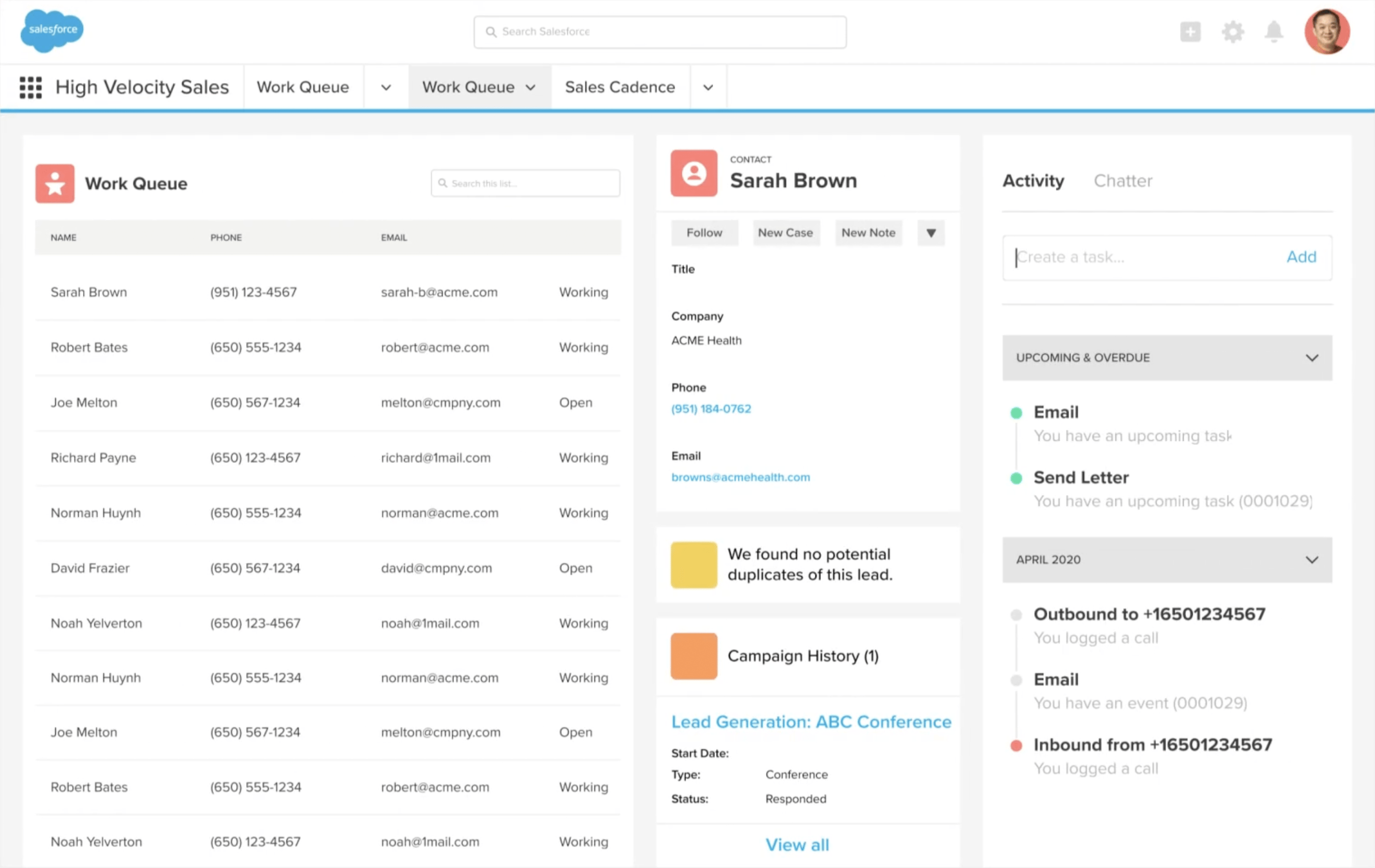Switch to the Chatter tab

click(1123, 181)
